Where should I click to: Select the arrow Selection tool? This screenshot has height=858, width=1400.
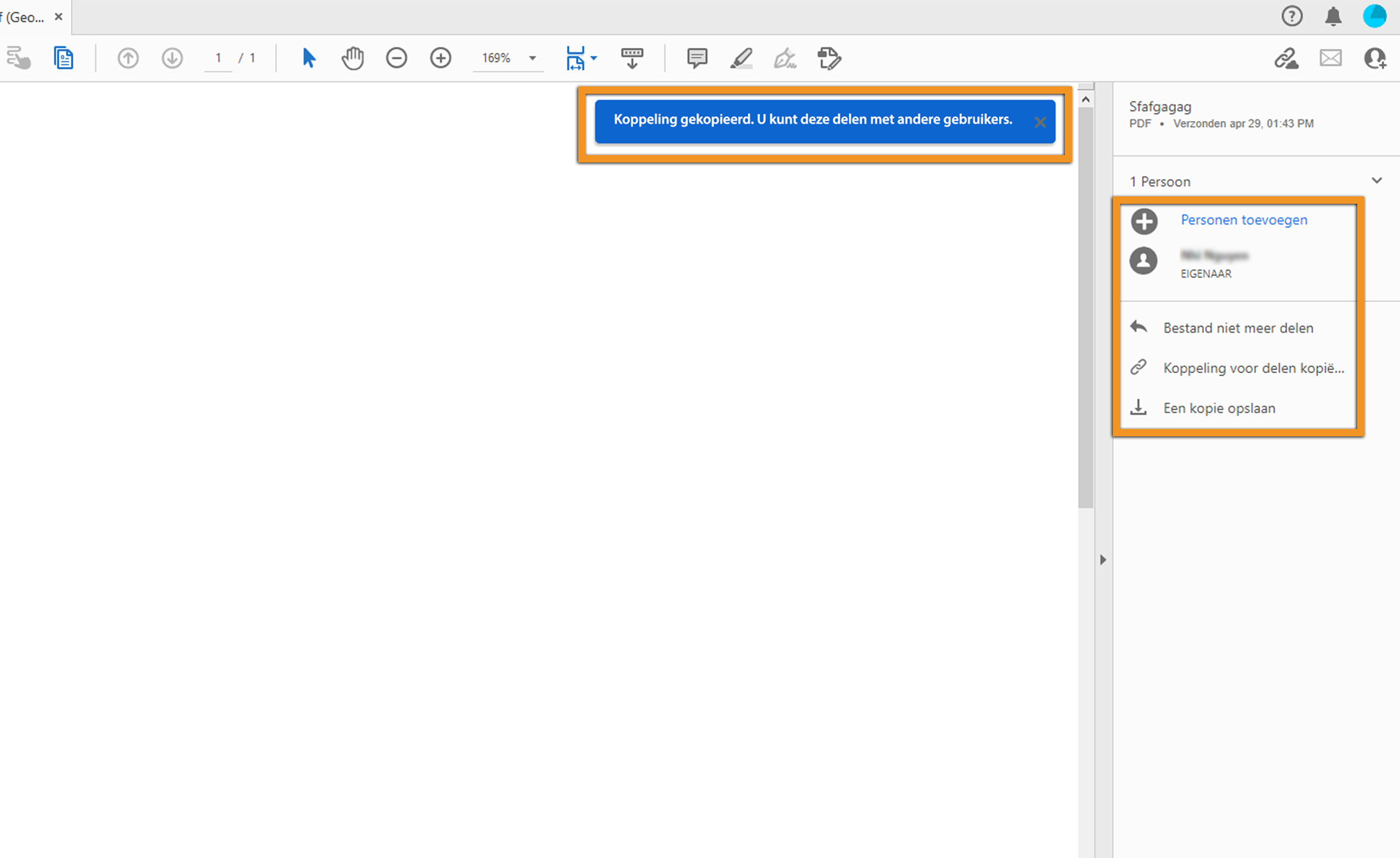[309, 58]
